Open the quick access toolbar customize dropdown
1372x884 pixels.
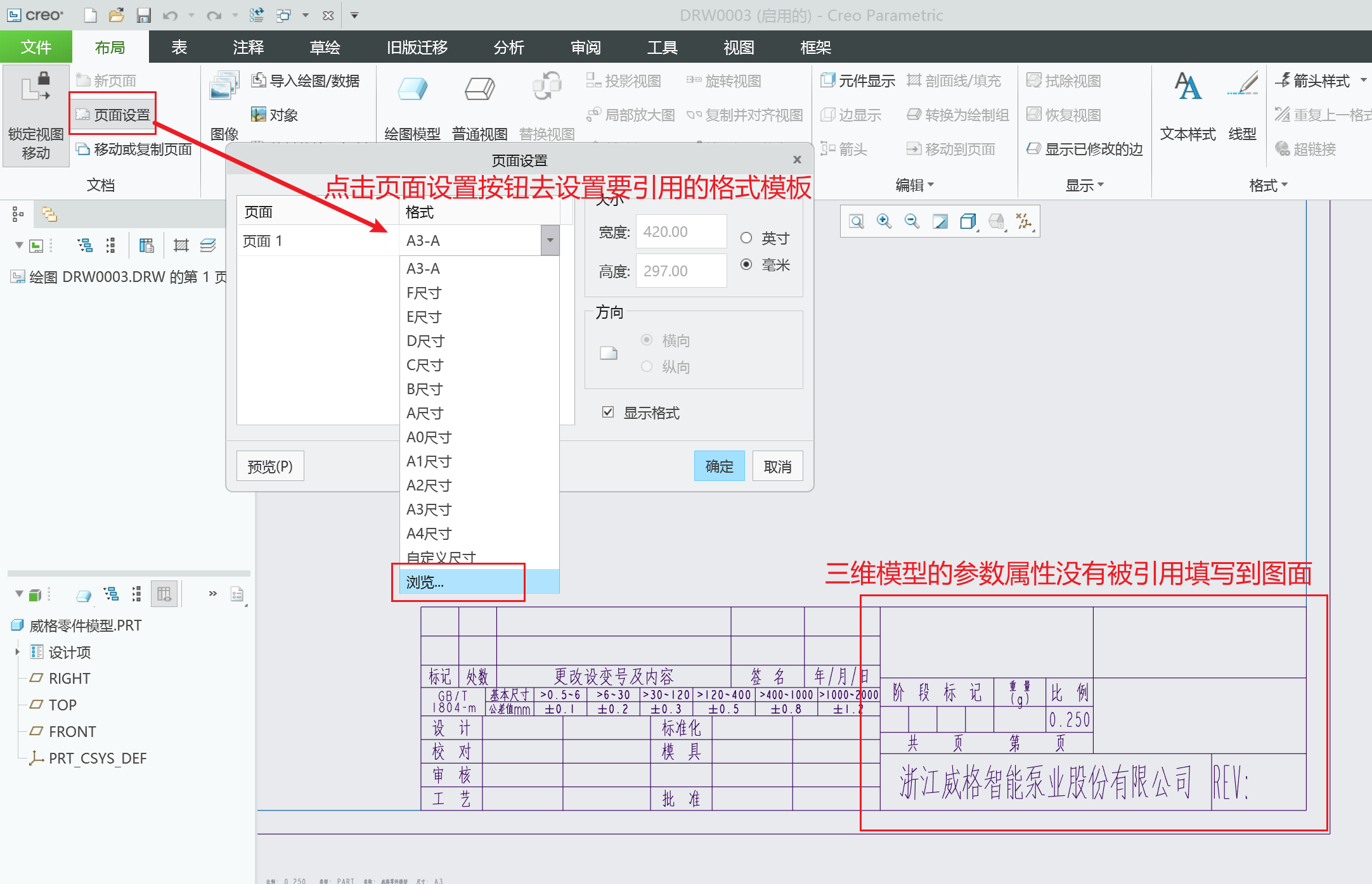[354, 15]
